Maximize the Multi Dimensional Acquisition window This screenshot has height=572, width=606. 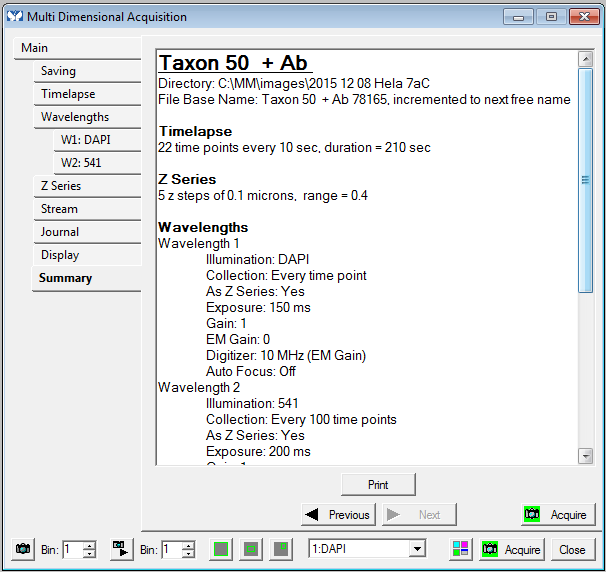coord(551,17)
